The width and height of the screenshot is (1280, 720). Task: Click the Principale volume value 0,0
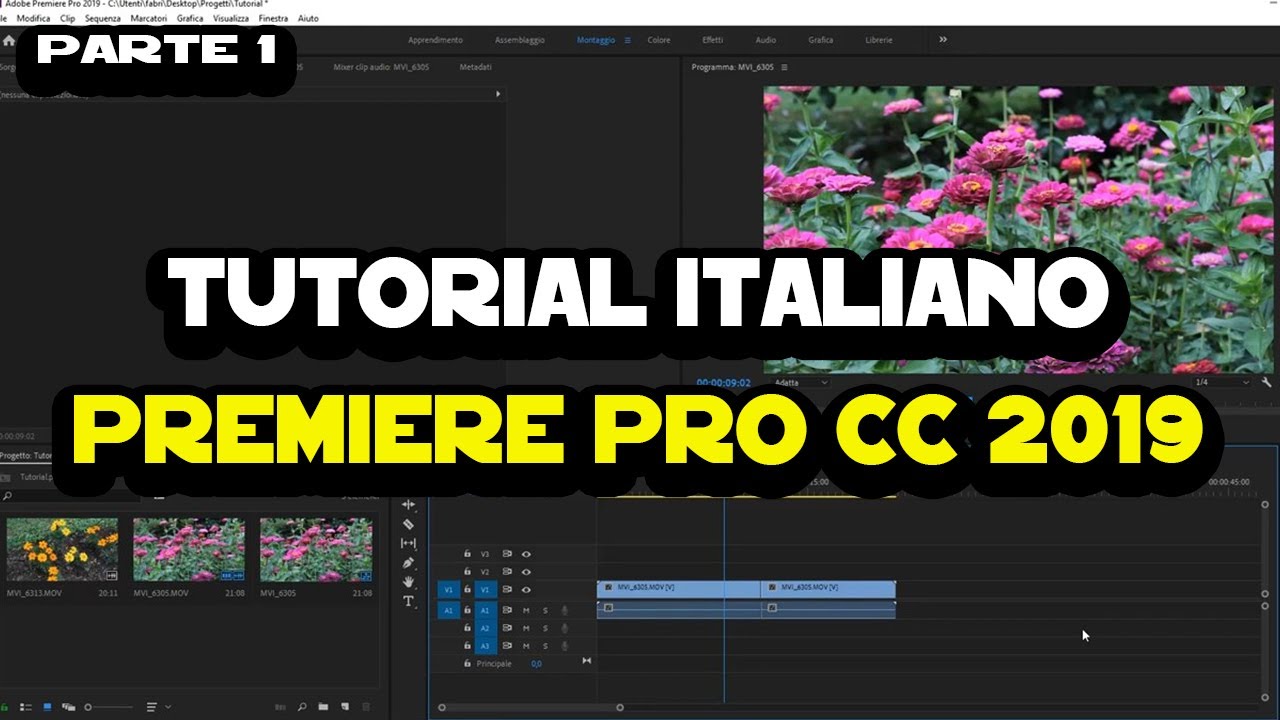coord(536,664)
